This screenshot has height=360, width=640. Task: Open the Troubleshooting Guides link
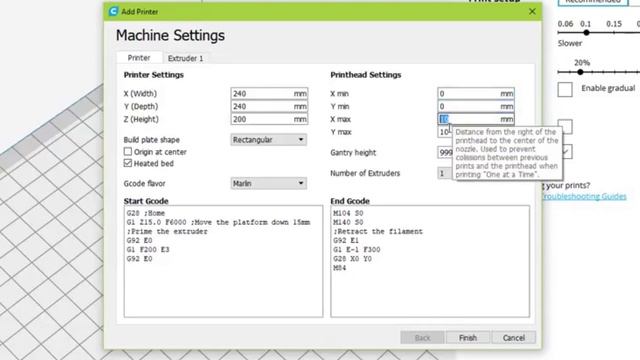coord(584,196)
